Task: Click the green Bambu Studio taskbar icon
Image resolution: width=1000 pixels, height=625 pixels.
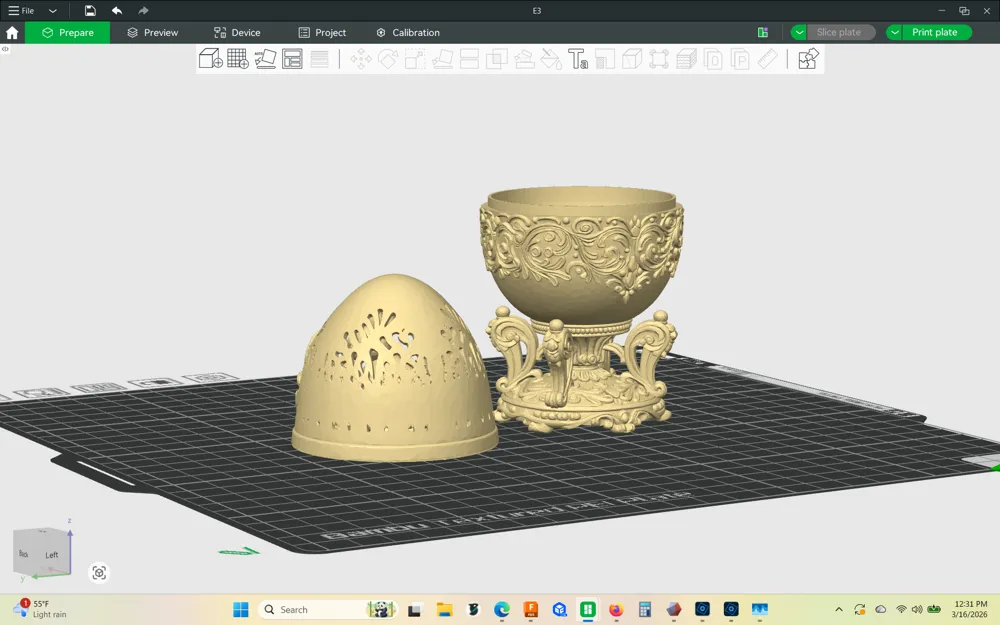Action: [x=587, y=610]
